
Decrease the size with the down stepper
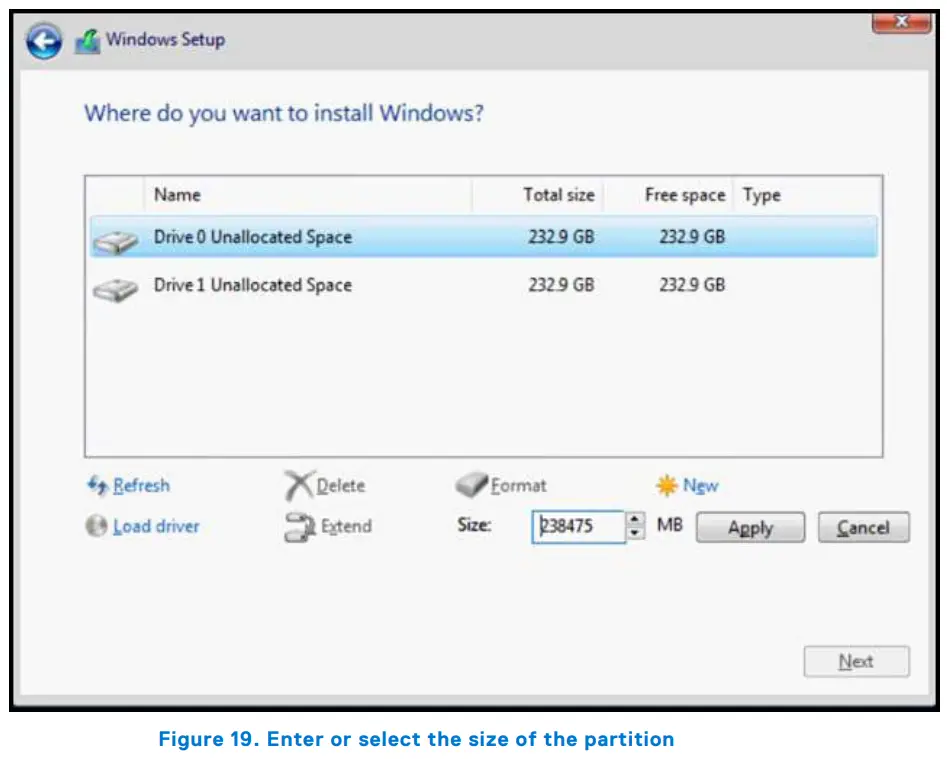coord(633,532)
